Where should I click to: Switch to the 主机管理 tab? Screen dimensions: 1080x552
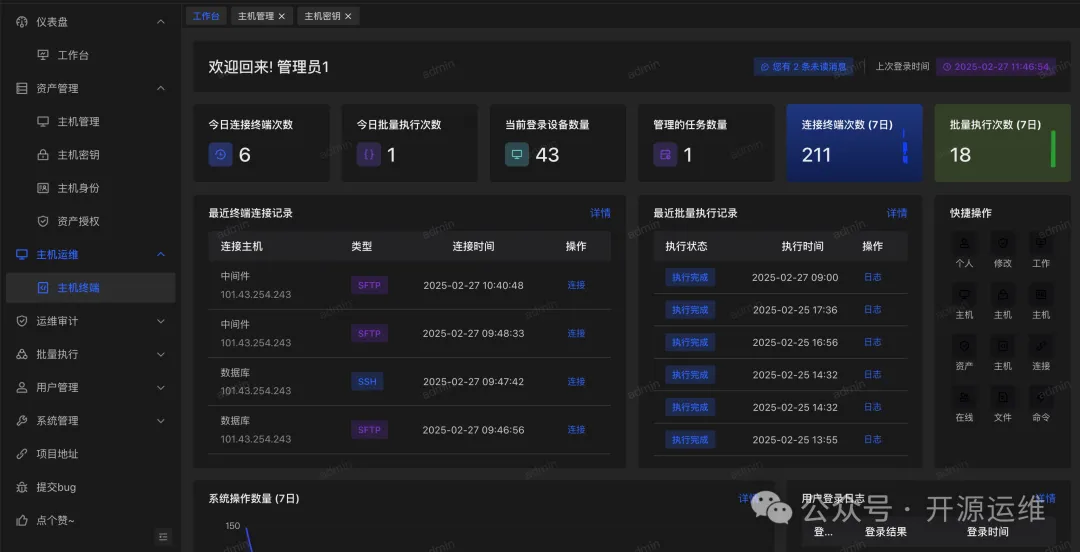255,16
